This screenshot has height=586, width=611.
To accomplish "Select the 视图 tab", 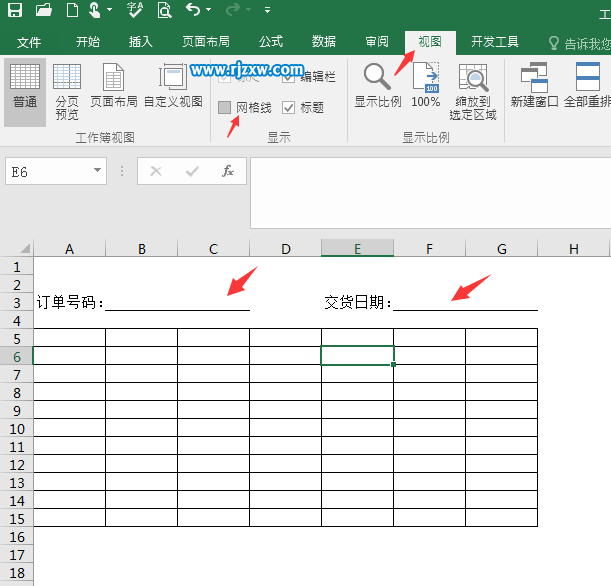I will (430, 42).
